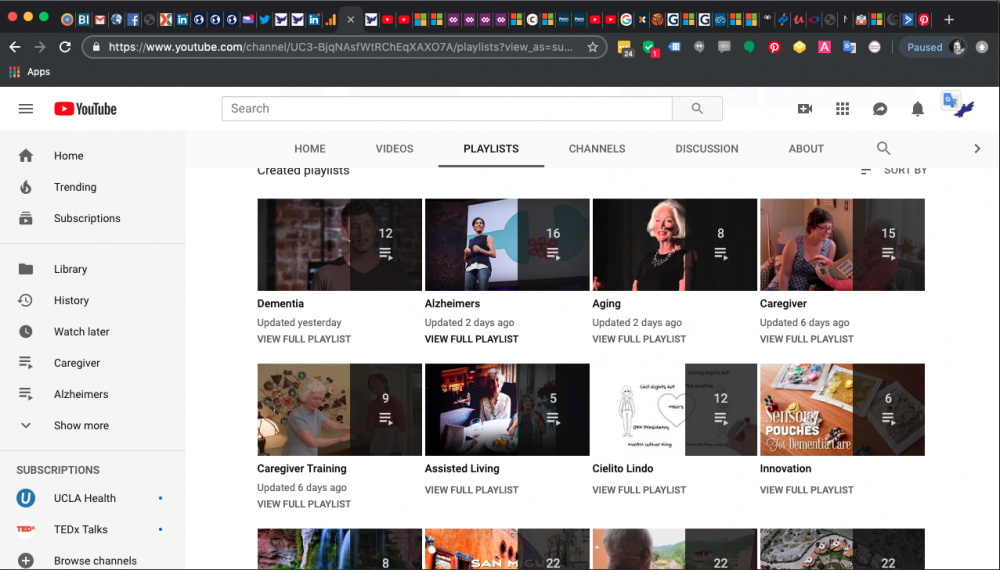Open UCLA Health subscription

pyautogui.click(x=85, y=498)
